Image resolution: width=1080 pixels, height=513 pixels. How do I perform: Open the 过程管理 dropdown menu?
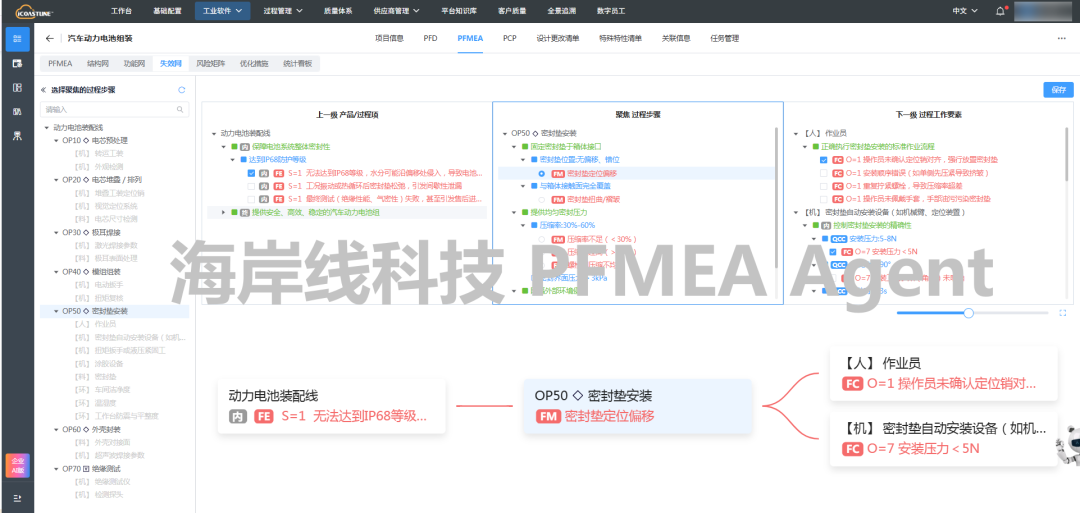[282, 11]
